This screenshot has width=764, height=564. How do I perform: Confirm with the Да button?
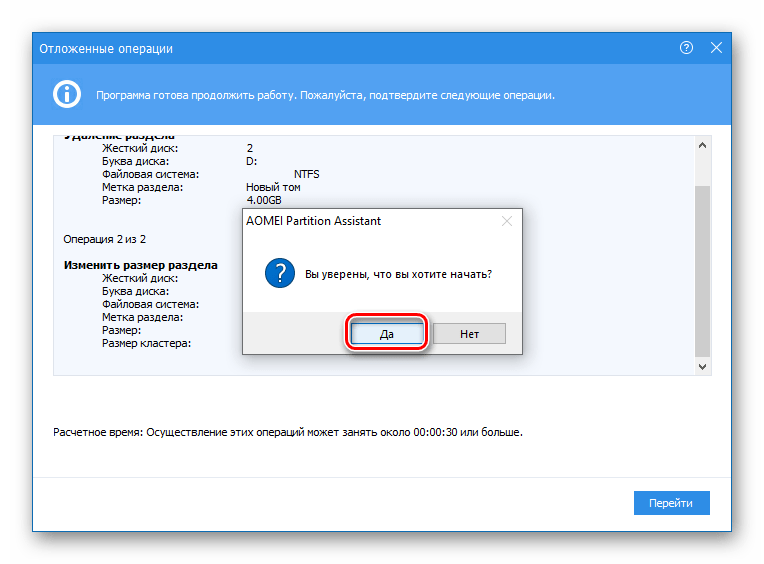point(387,334)
